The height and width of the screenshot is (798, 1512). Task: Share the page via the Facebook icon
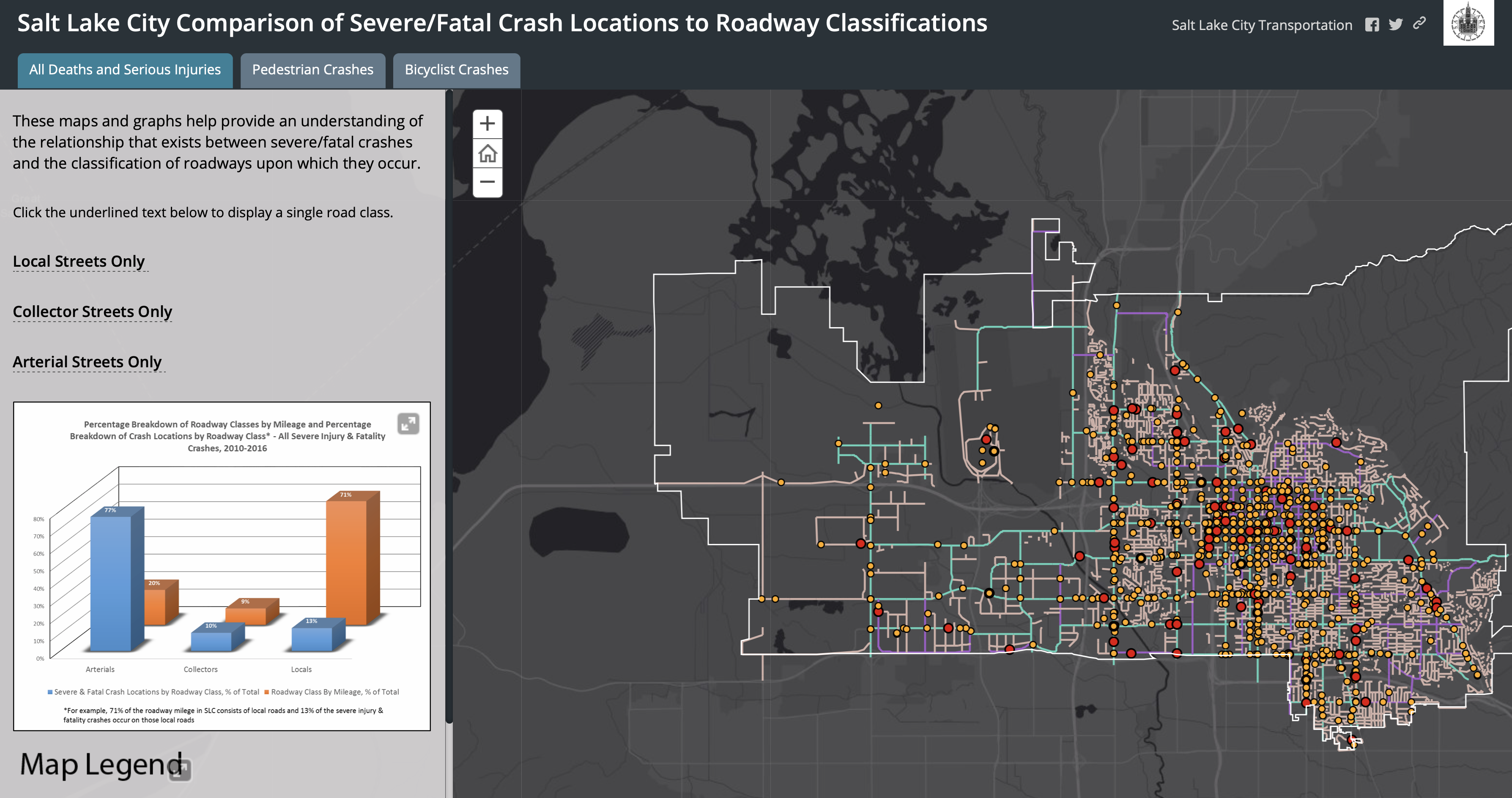click(x=1372, y=25)
